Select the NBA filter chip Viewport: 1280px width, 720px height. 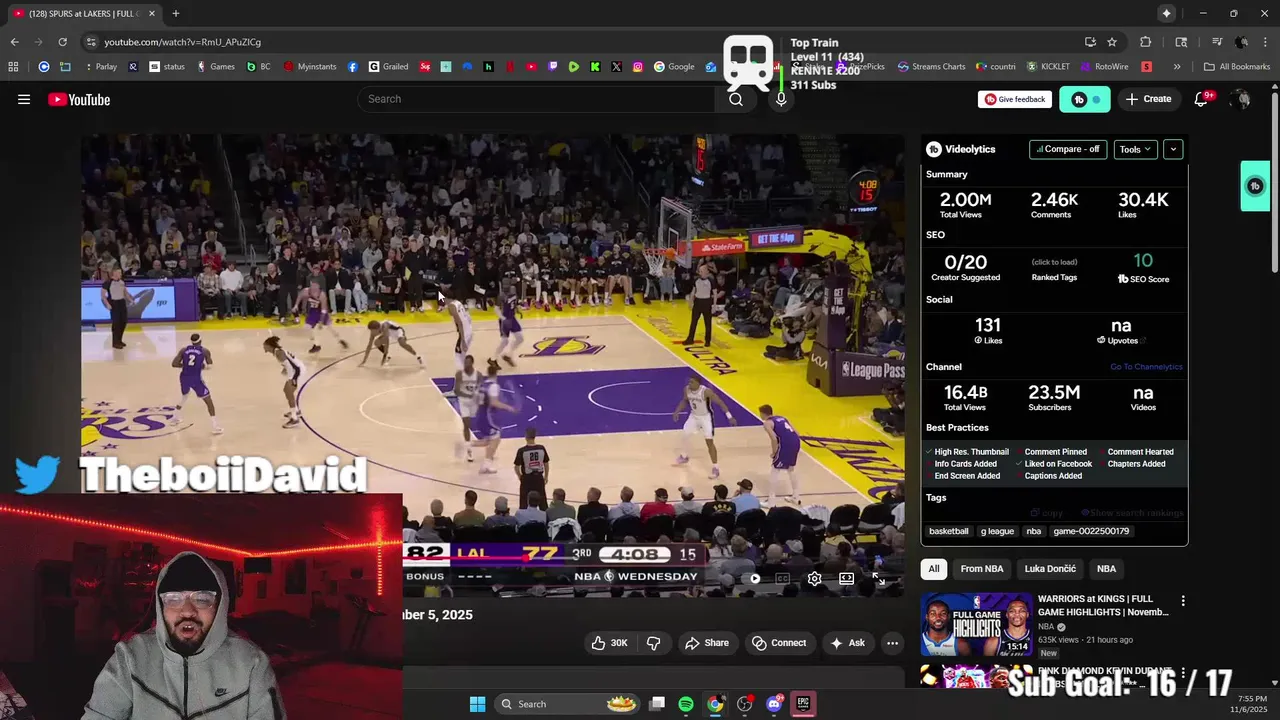pos(1106,569)
